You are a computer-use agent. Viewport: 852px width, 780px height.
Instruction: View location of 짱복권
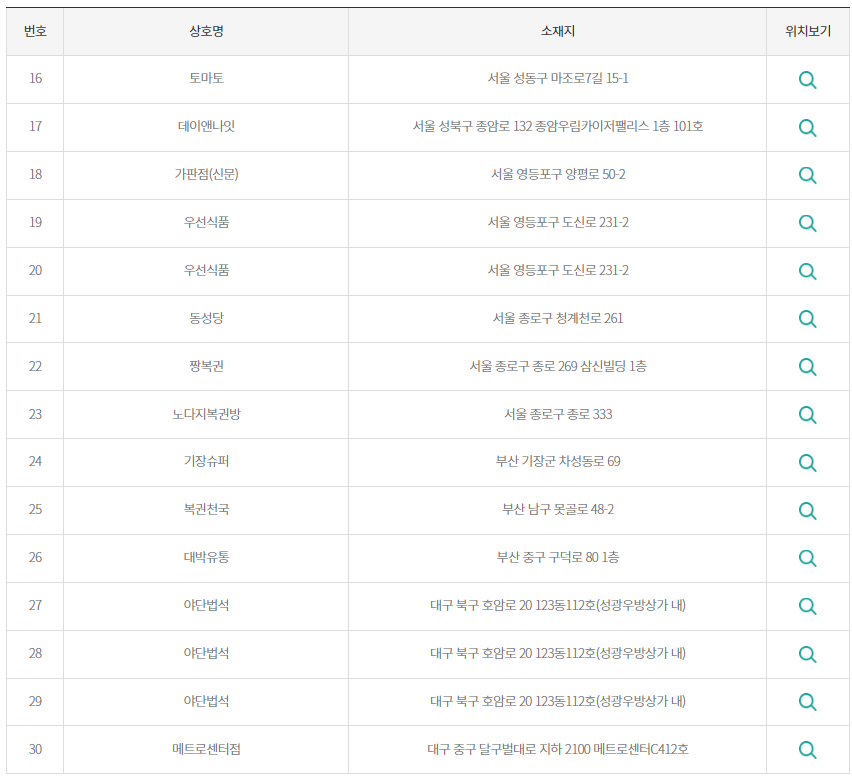[807, 367]
